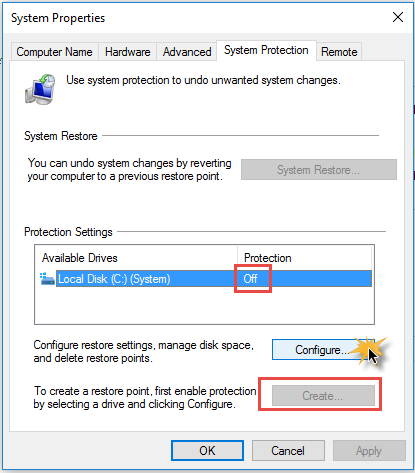Click the Off protection status value

(x=250, y=279)
